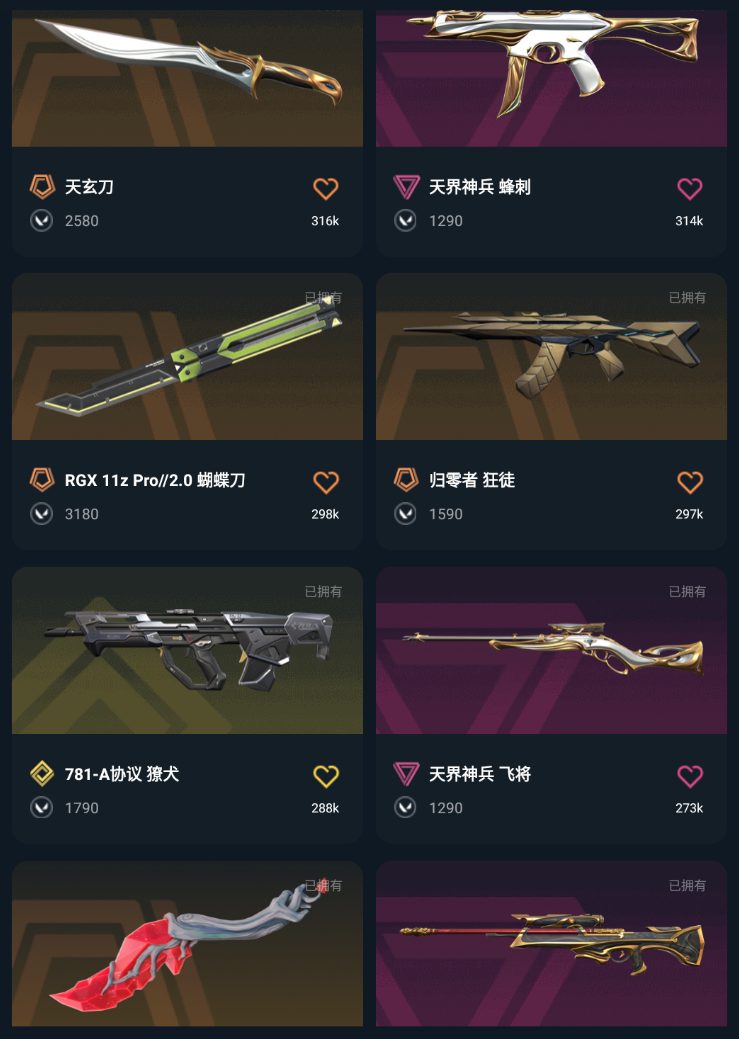Screen dimensions: 739x1039
Task: Like the 天界神兵 蜂刺 skin heart
Action: pyautogui.click(x=689, y=189)
